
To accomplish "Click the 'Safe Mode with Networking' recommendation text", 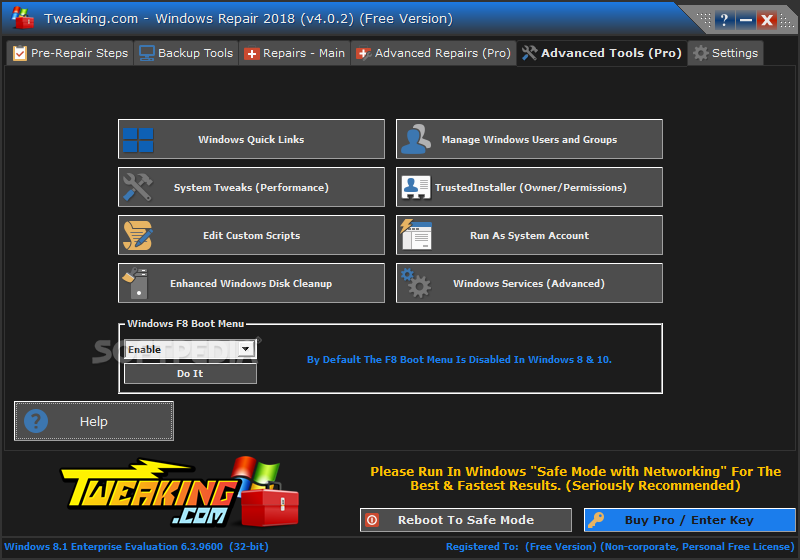I will pyautogui.click(x=576, y=478).
